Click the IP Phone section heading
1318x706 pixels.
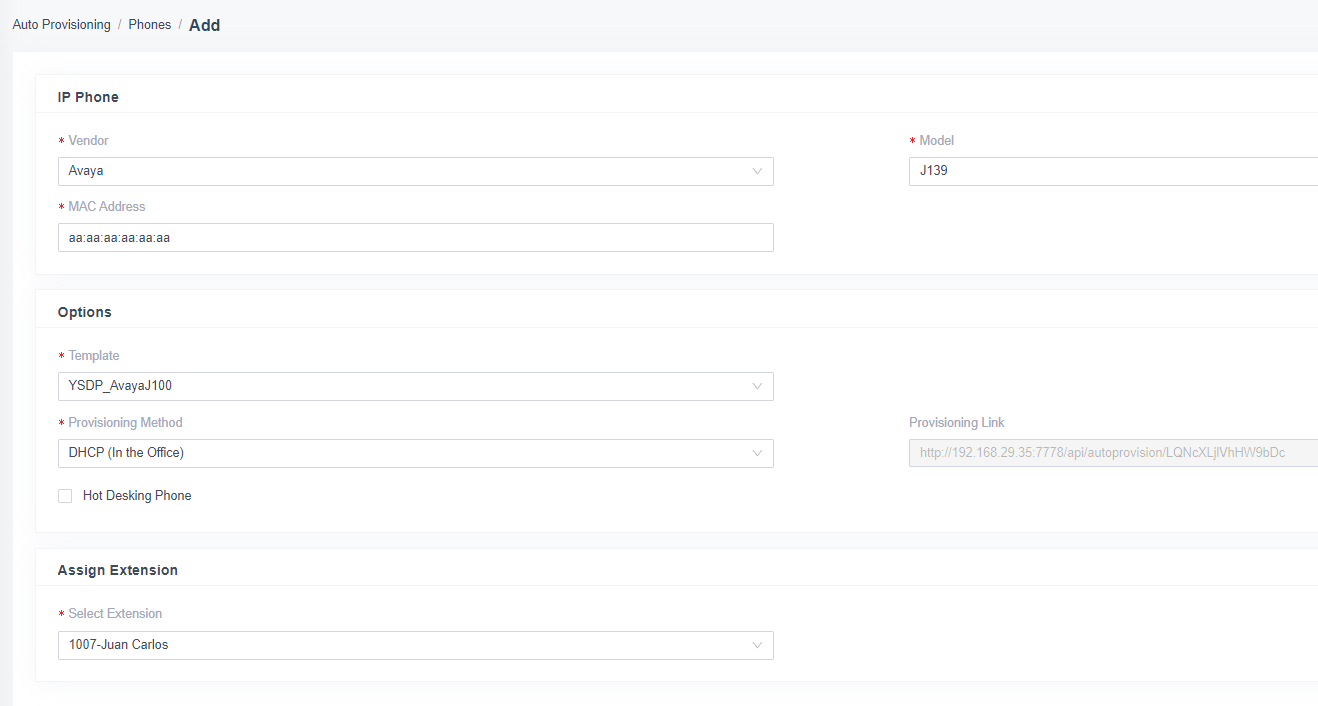88,97
